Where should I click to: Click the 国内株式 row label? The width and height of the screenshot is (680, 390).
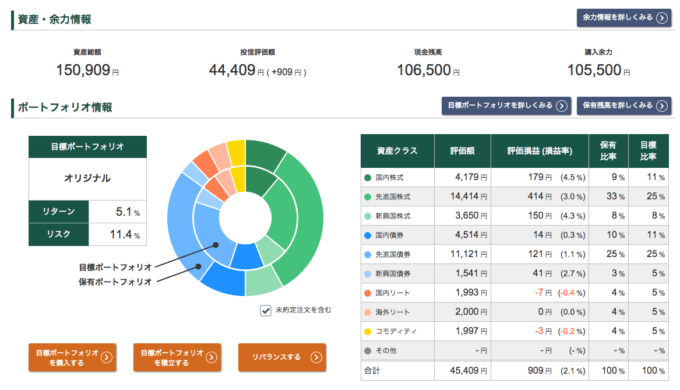click(389, 177)
